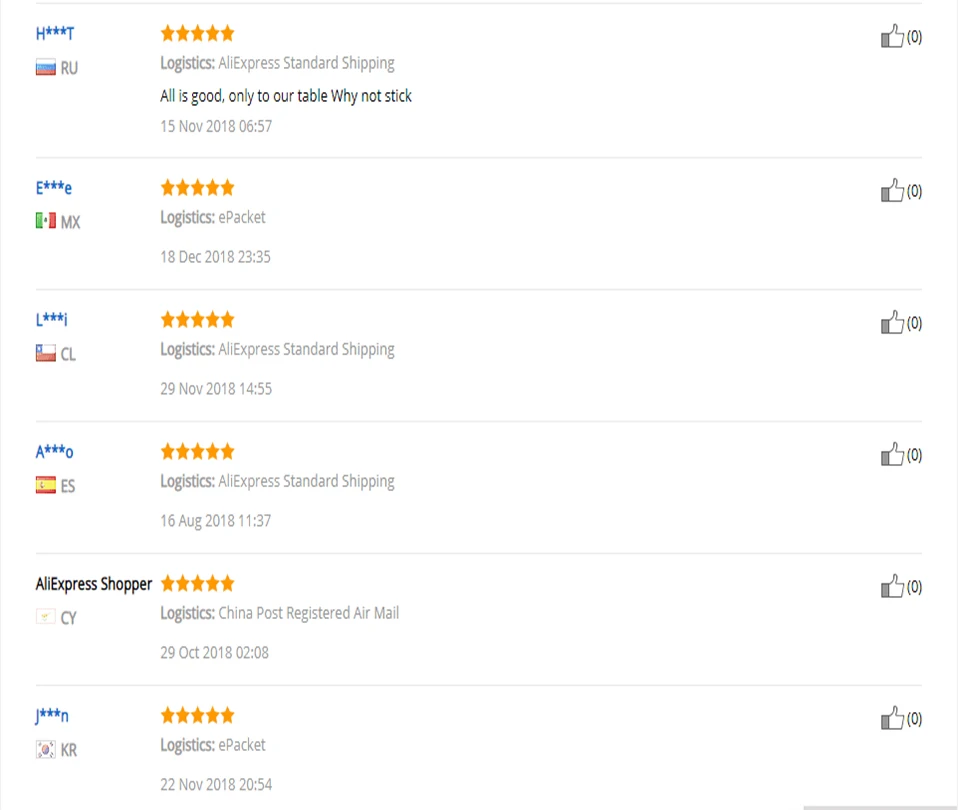The width and height of the screenshot is (958, 810).
Task: Click the Russian flag icon by RU
Action: click(x=46, y=68)
